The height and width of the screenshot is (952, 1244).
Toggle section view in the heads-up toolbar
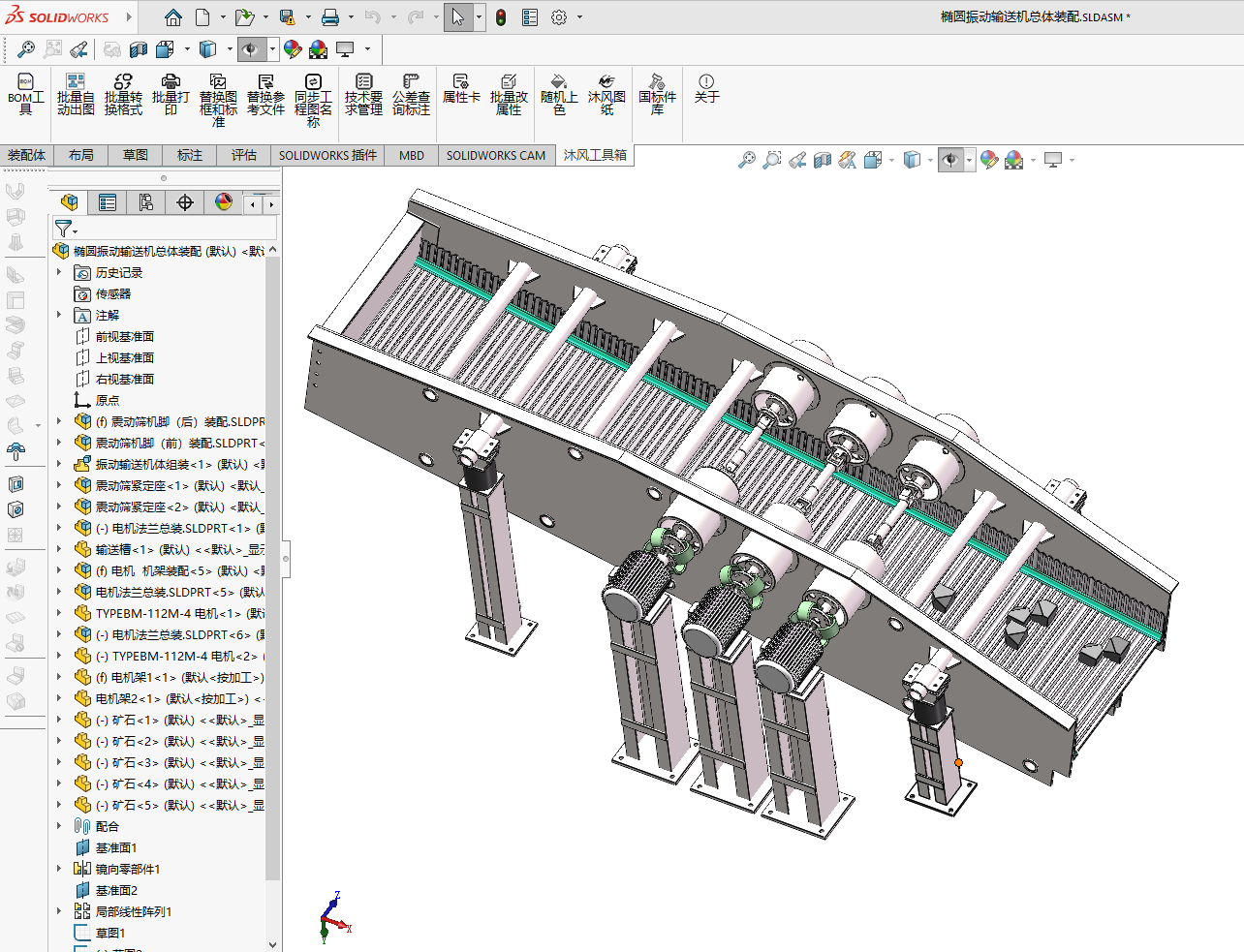823,160
